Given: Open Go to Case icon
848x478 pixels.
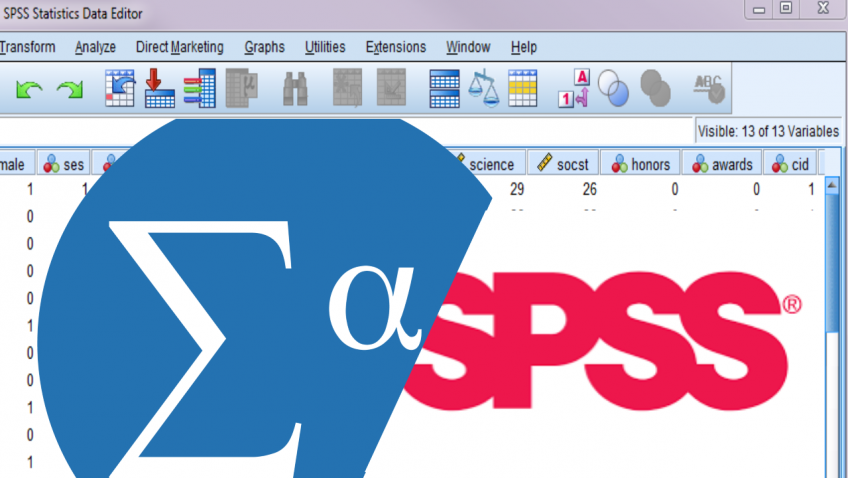Looking at the screenshot, I should [x=120, y=88].
